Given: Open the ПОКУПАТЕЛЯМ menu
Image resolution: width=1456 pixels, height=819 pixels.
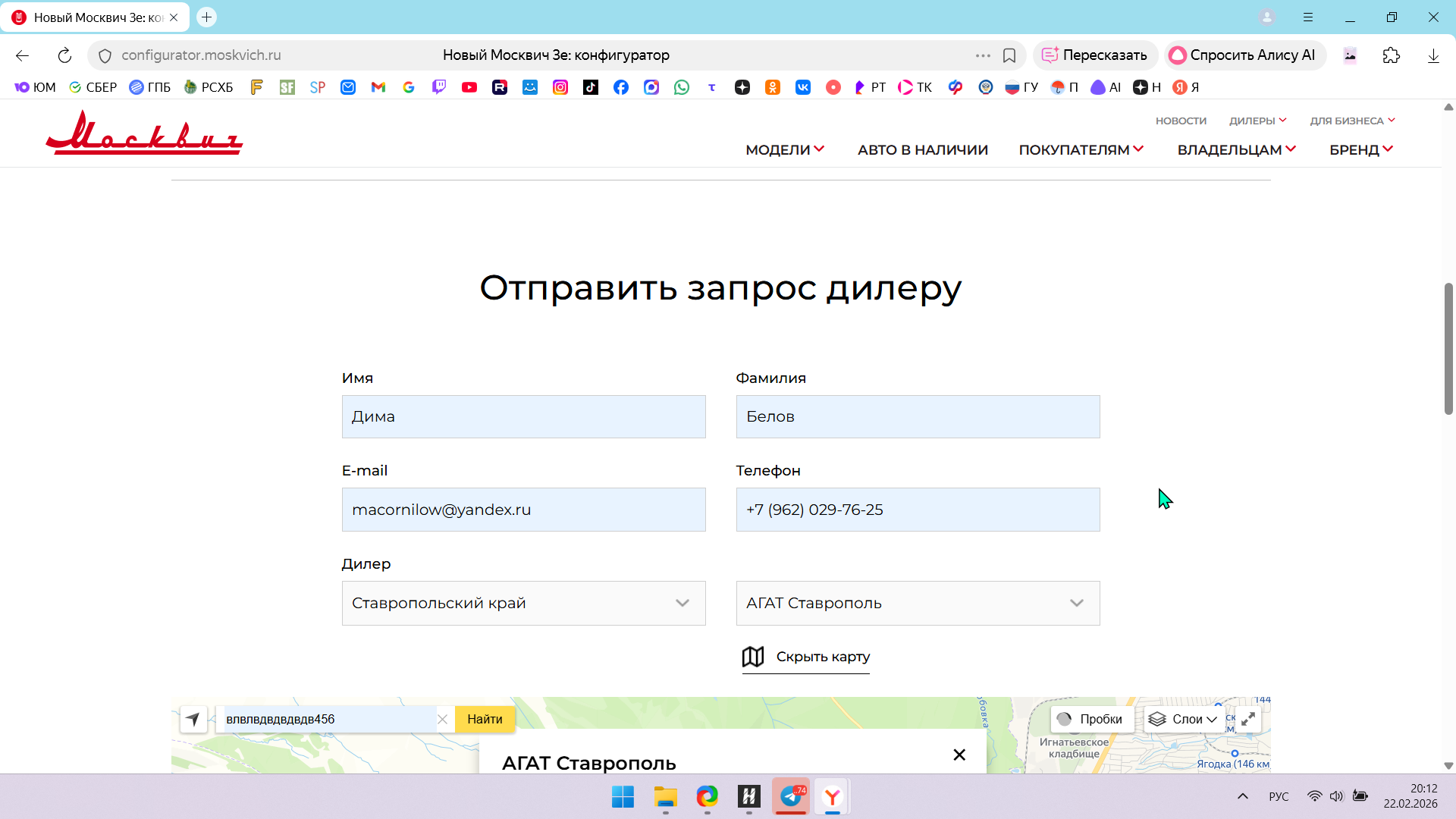Looking at the screenshot, I should tap(1081, 150).
